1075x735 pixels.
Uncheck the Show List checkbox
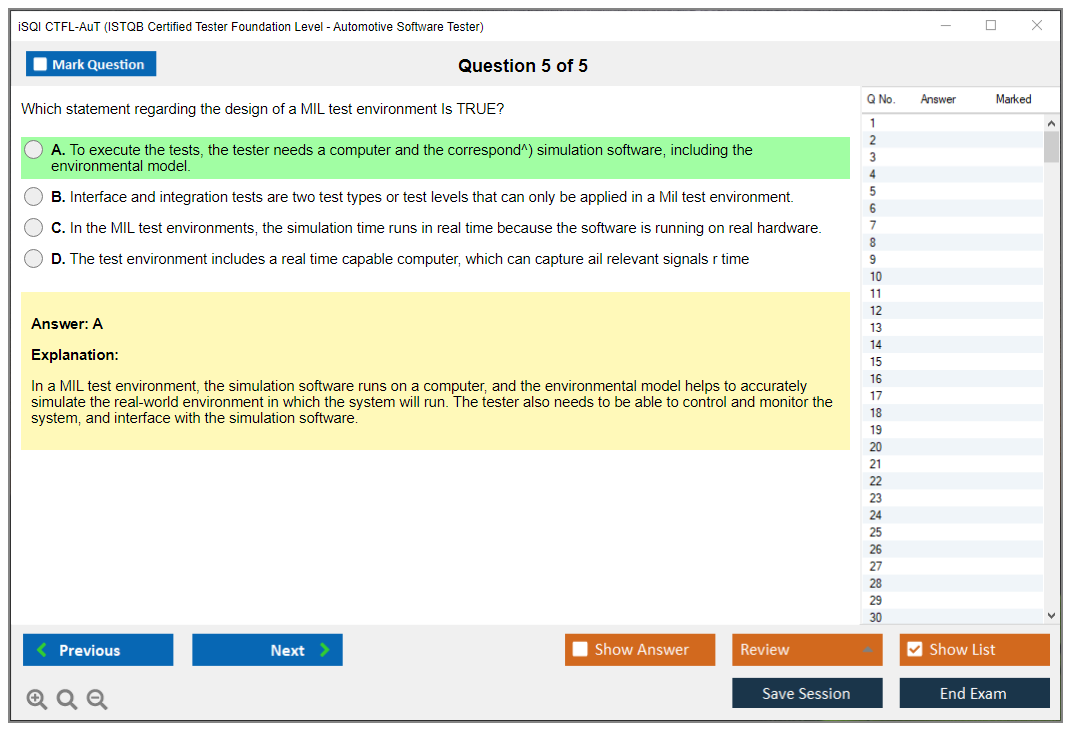click(x=914, y=650)
